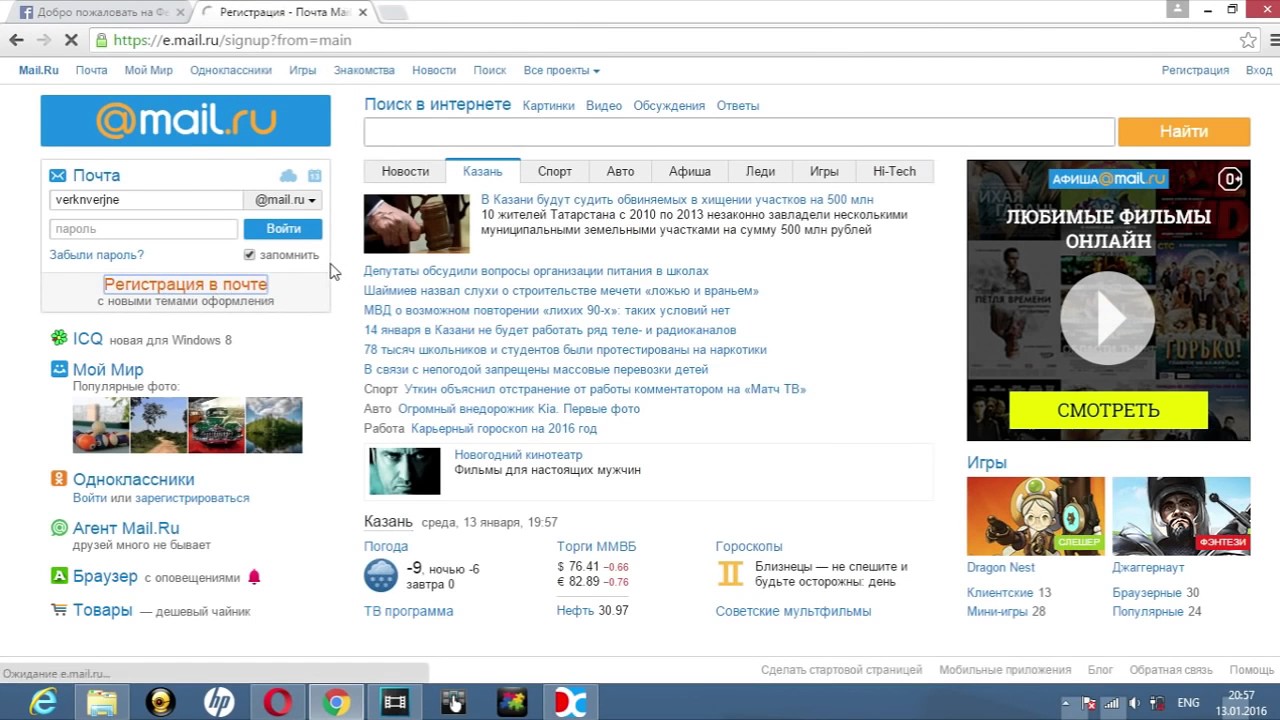Viewport: 1280px width, 720px height.
Task: Click the green ICQ flower icon
Action: [60, 339]
